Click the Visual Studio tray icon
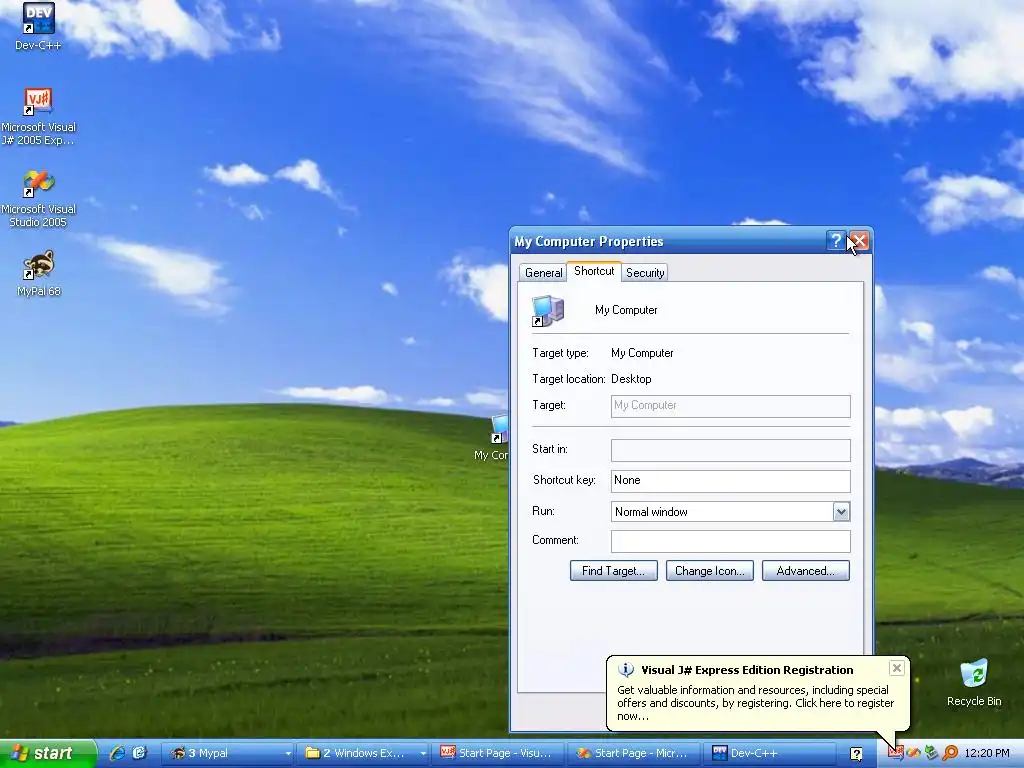 [x=913, y=753]
